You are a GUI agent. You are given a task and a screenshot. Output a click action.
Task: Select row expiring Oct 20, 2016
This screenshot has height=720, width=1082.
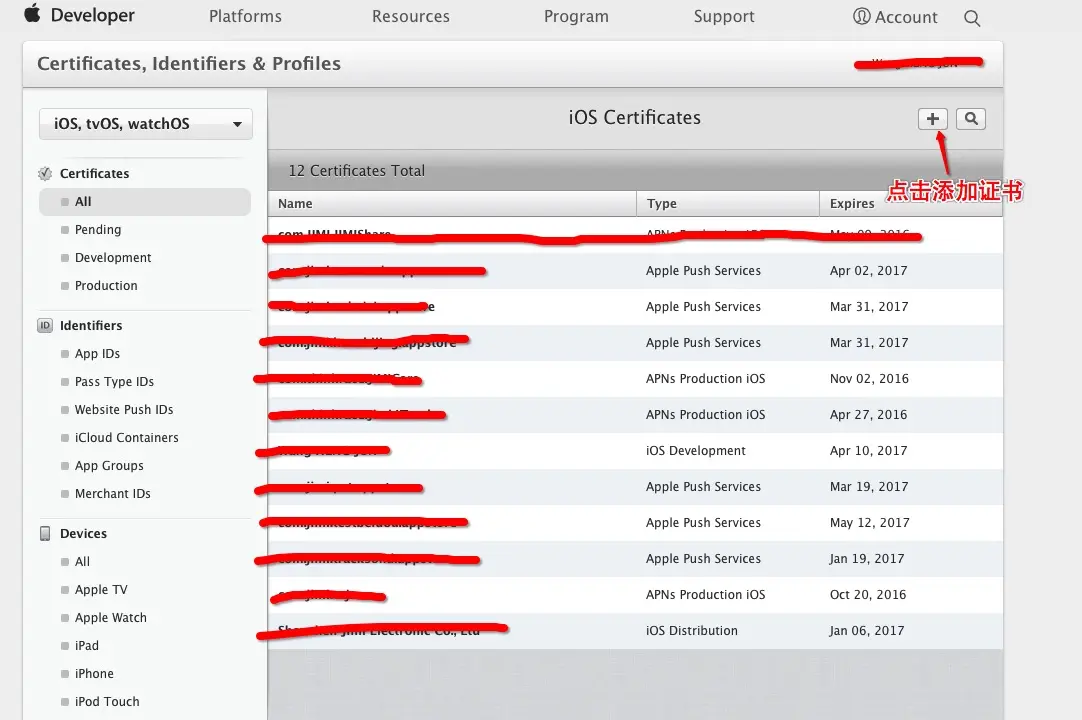[635, 594]
